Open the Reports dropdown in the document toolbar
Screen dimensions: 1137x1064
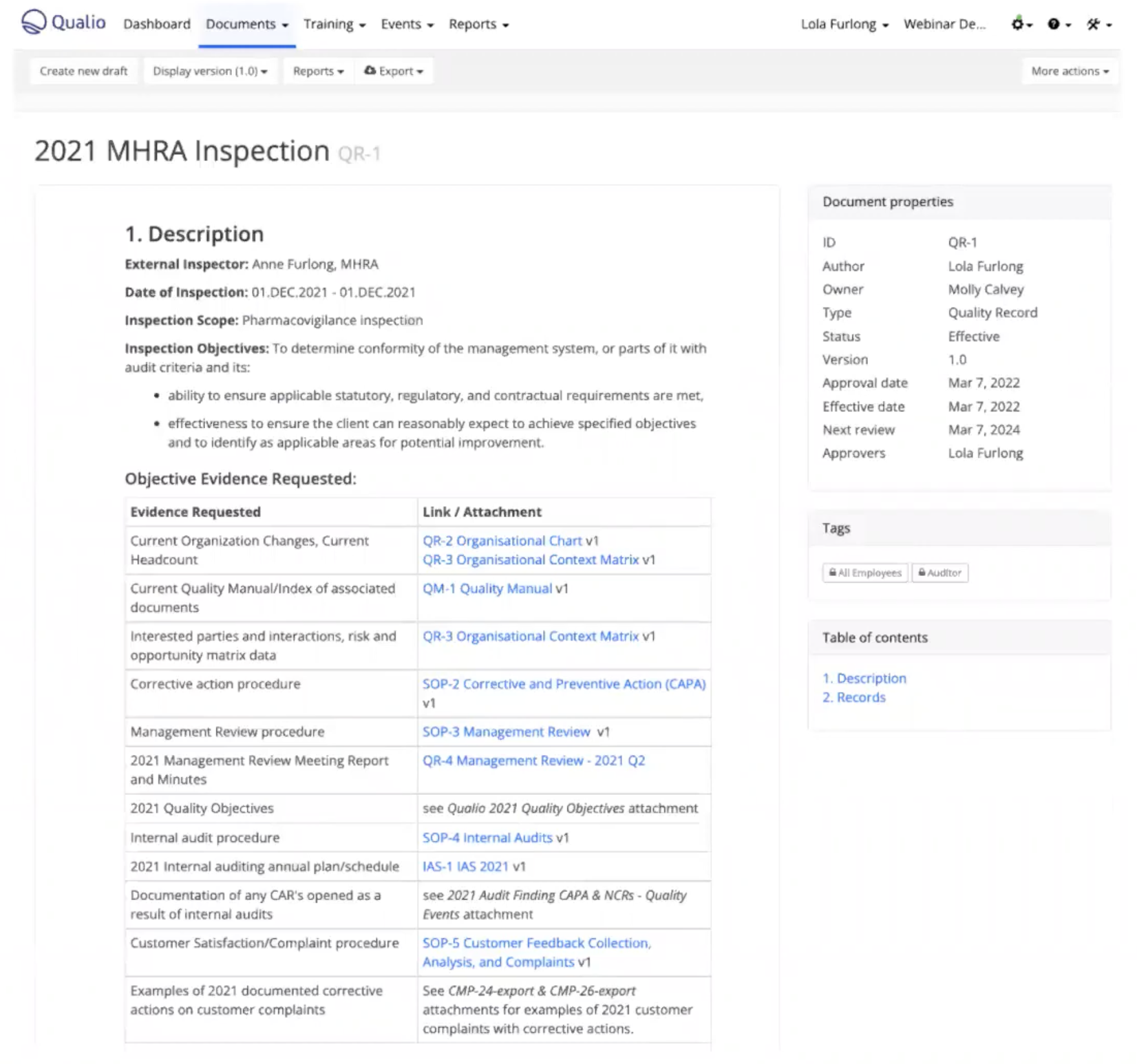(x=317, y=70)
